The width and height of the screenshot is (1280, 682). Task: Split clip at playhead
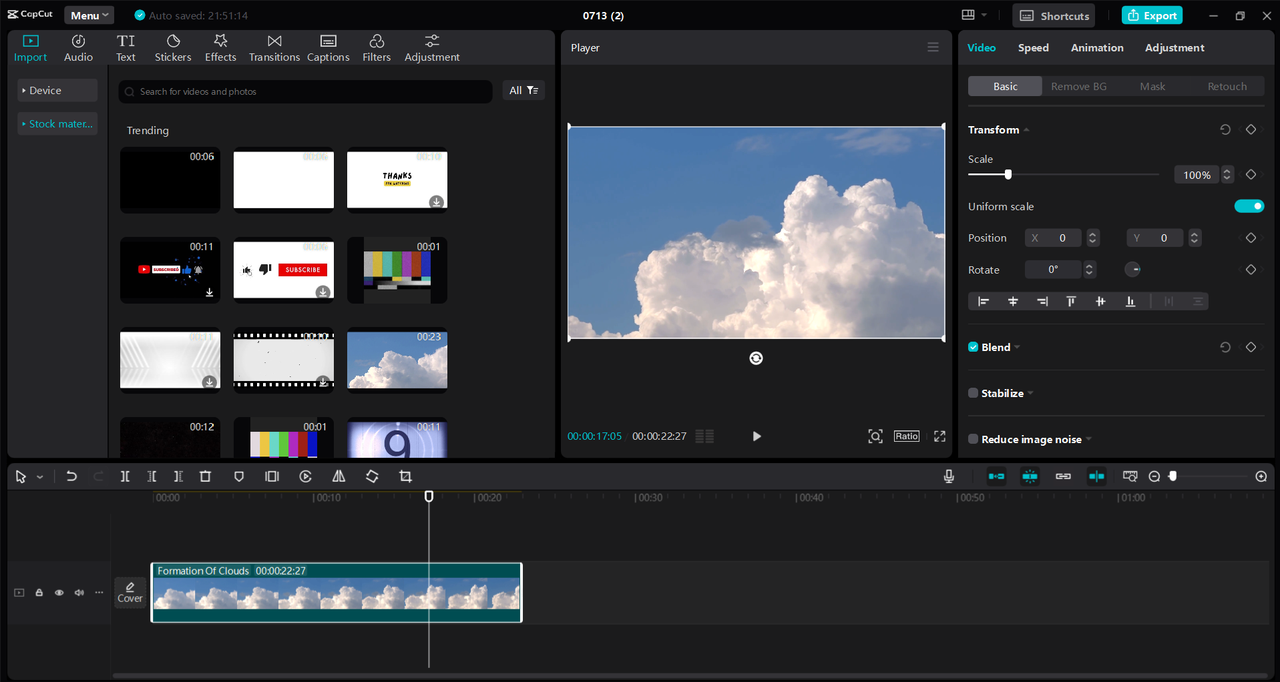point(125,477)
